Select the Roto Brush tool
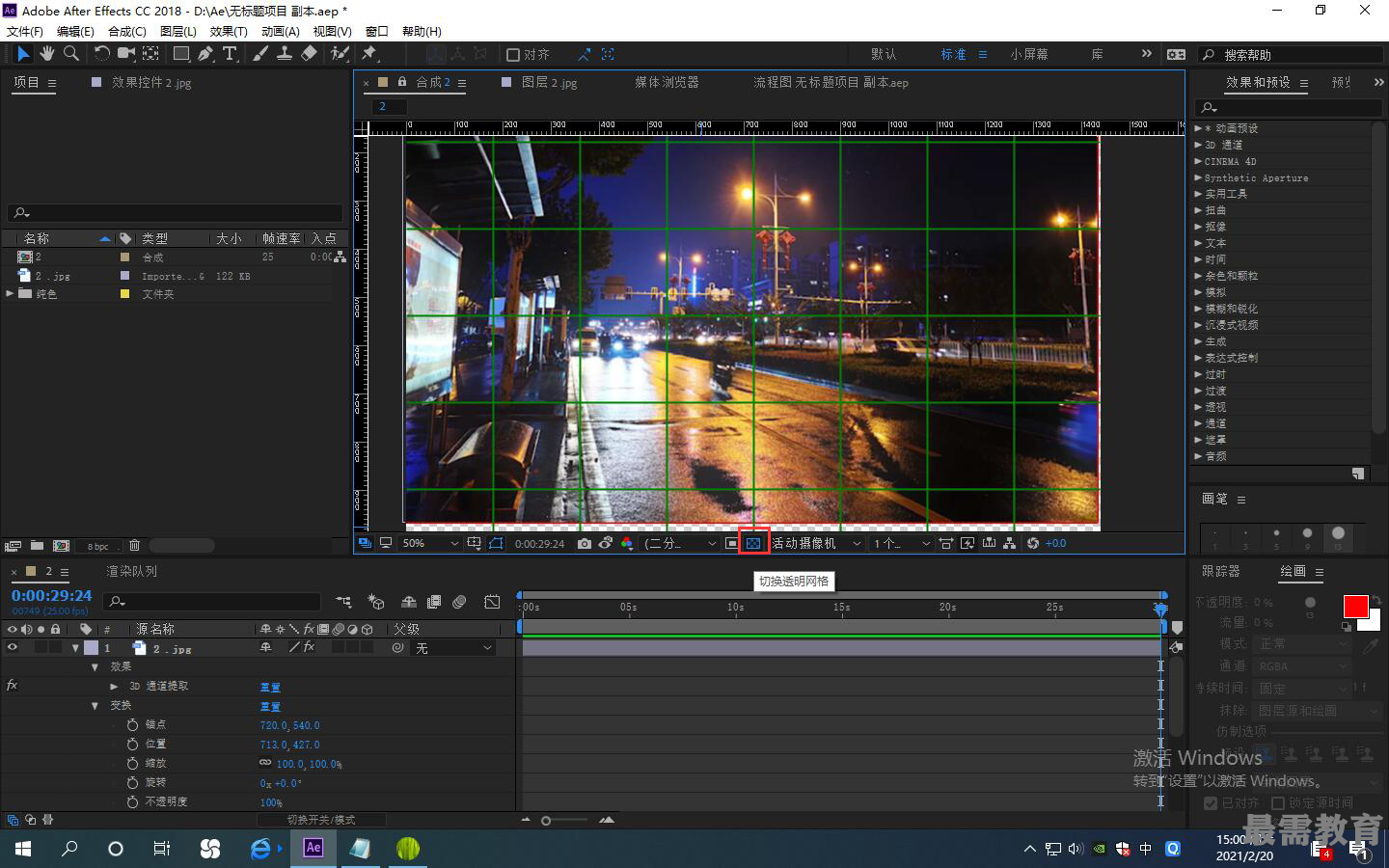Screen dimensions: 1389x868 pos(340,54)
